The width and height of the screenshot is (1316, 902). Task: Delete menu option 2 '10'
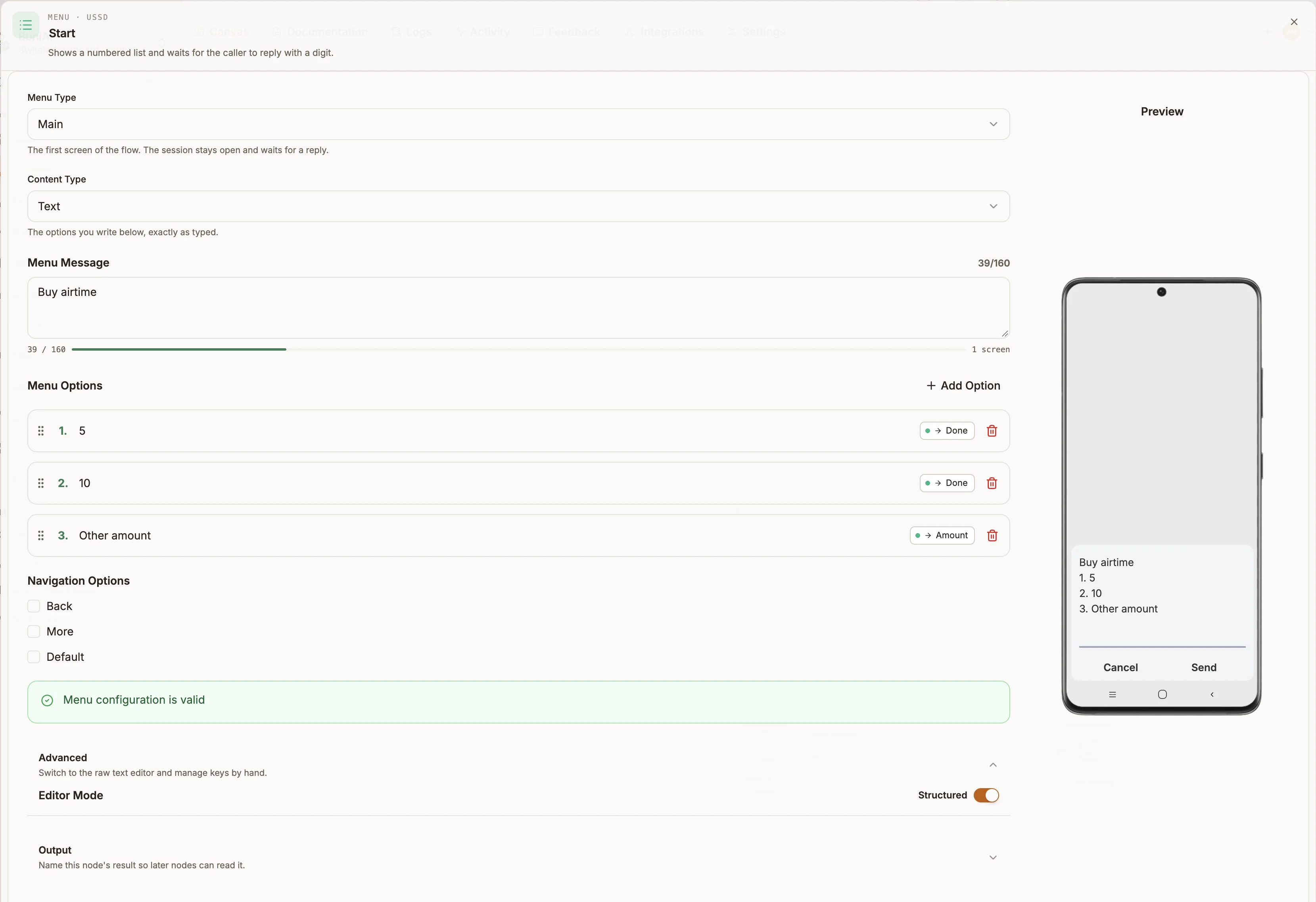(x=992, y=483)
